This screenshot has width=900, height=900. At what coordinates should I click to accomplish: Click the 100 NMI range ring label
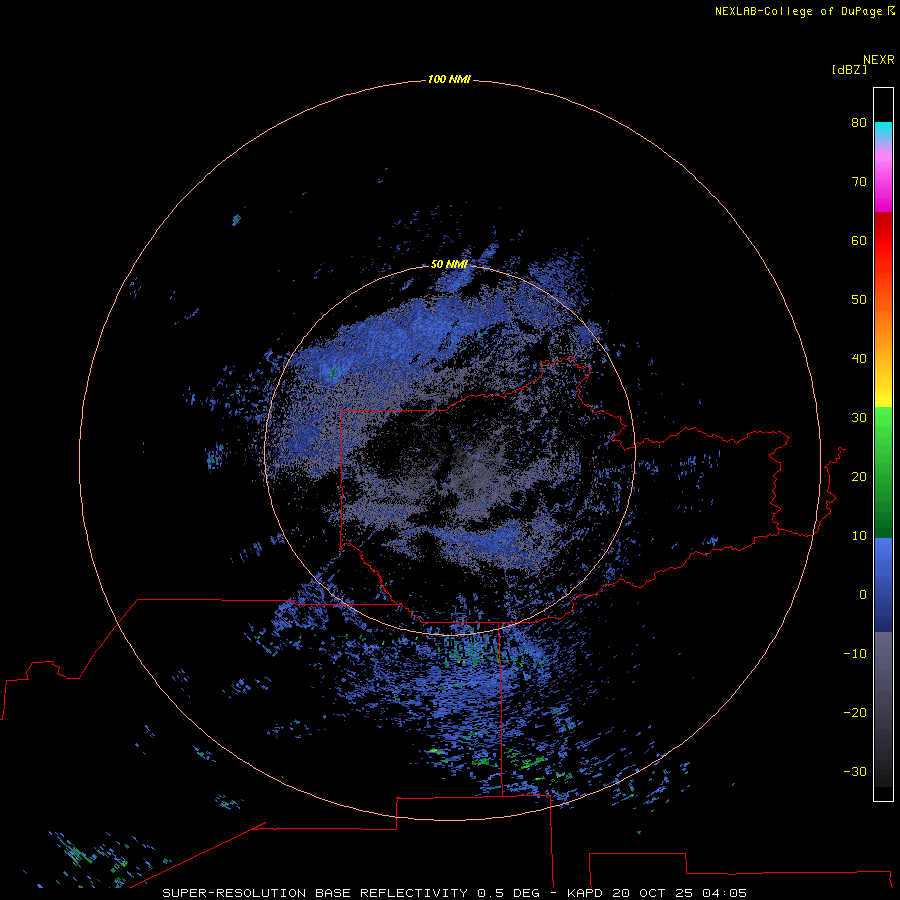coord(449,79)
